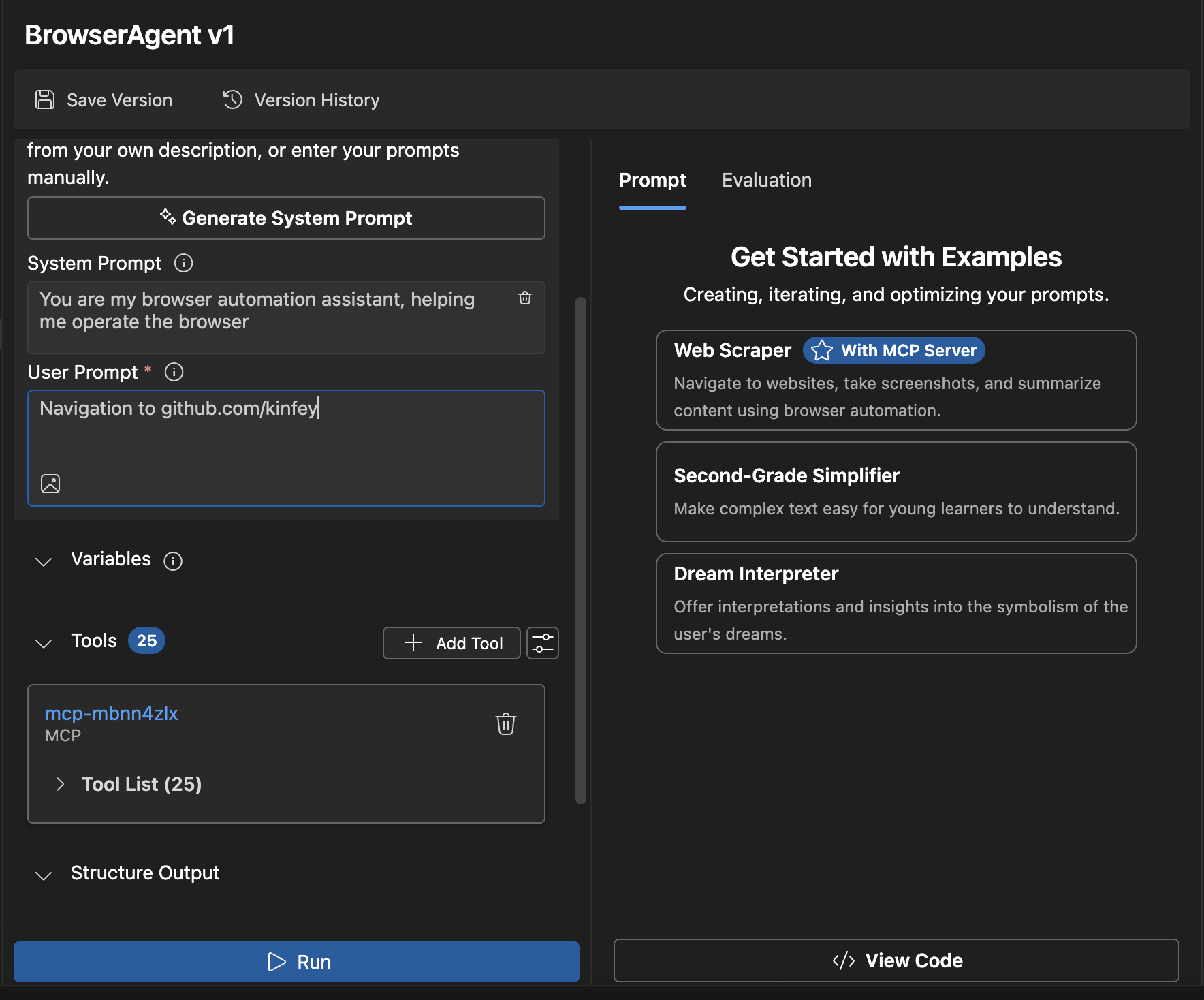The height and width of the screenshot is (1000, 1204).
Task: Click the Save Version label
Action: (119, 100)
